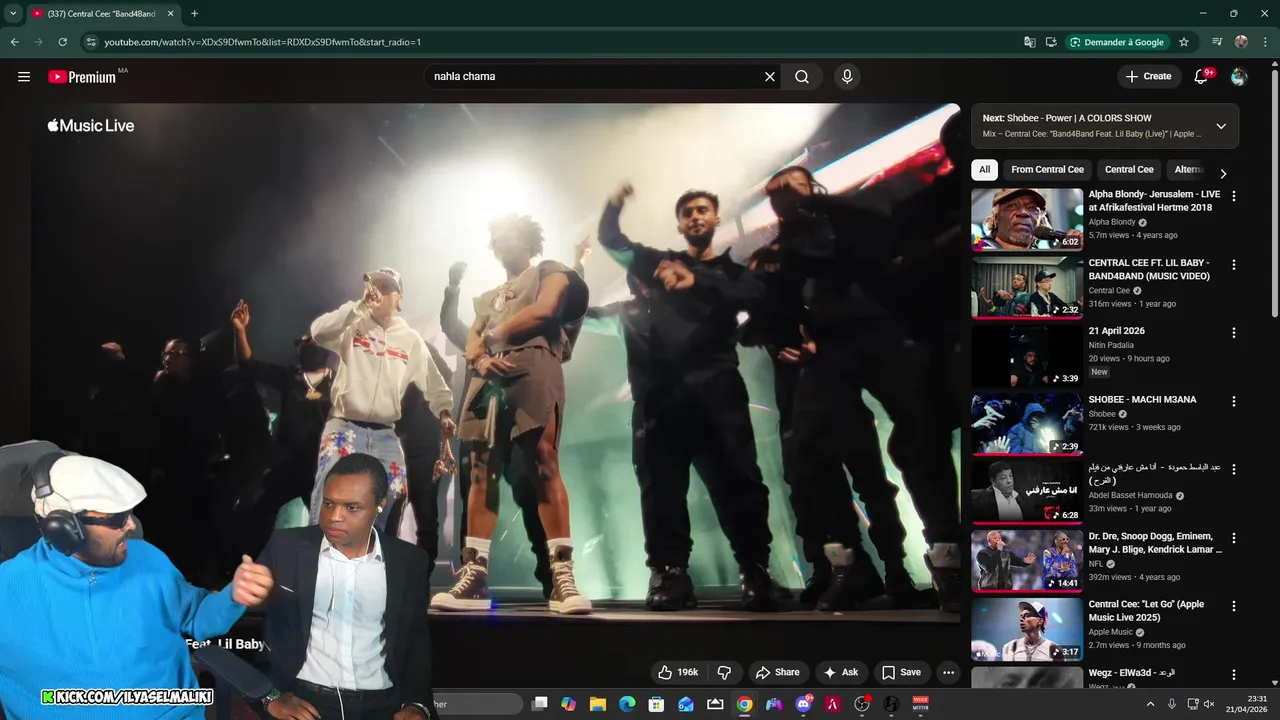Show more filter chips with right arrow

[x=1223, y=172]
